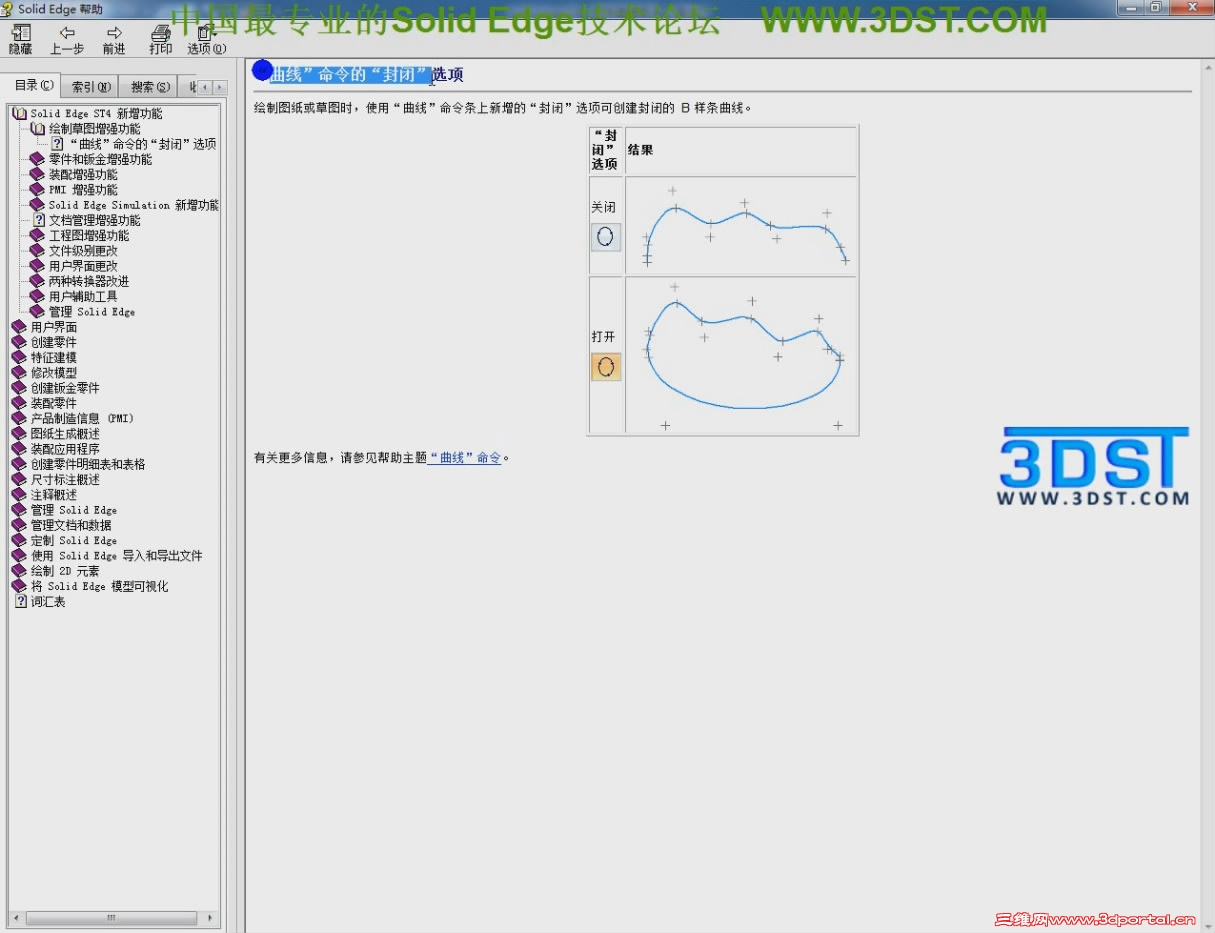Switch to the 索引(N) tab
The height and width of the screenshot is (933, 1215).
(x=91, y=87)
